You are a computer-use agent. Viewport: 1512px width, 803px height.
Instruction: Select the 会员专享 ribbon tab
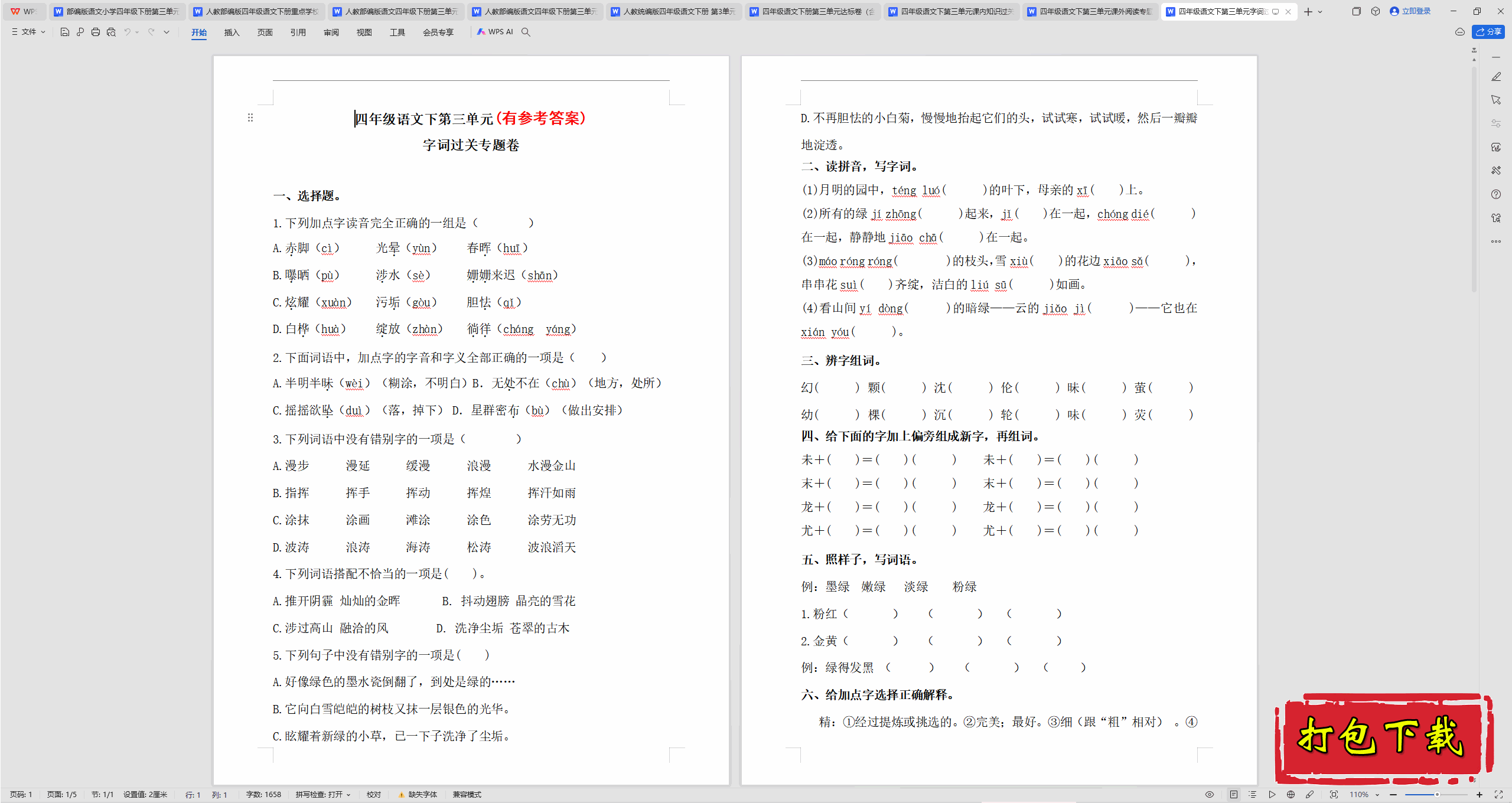[x=438, y=32]
